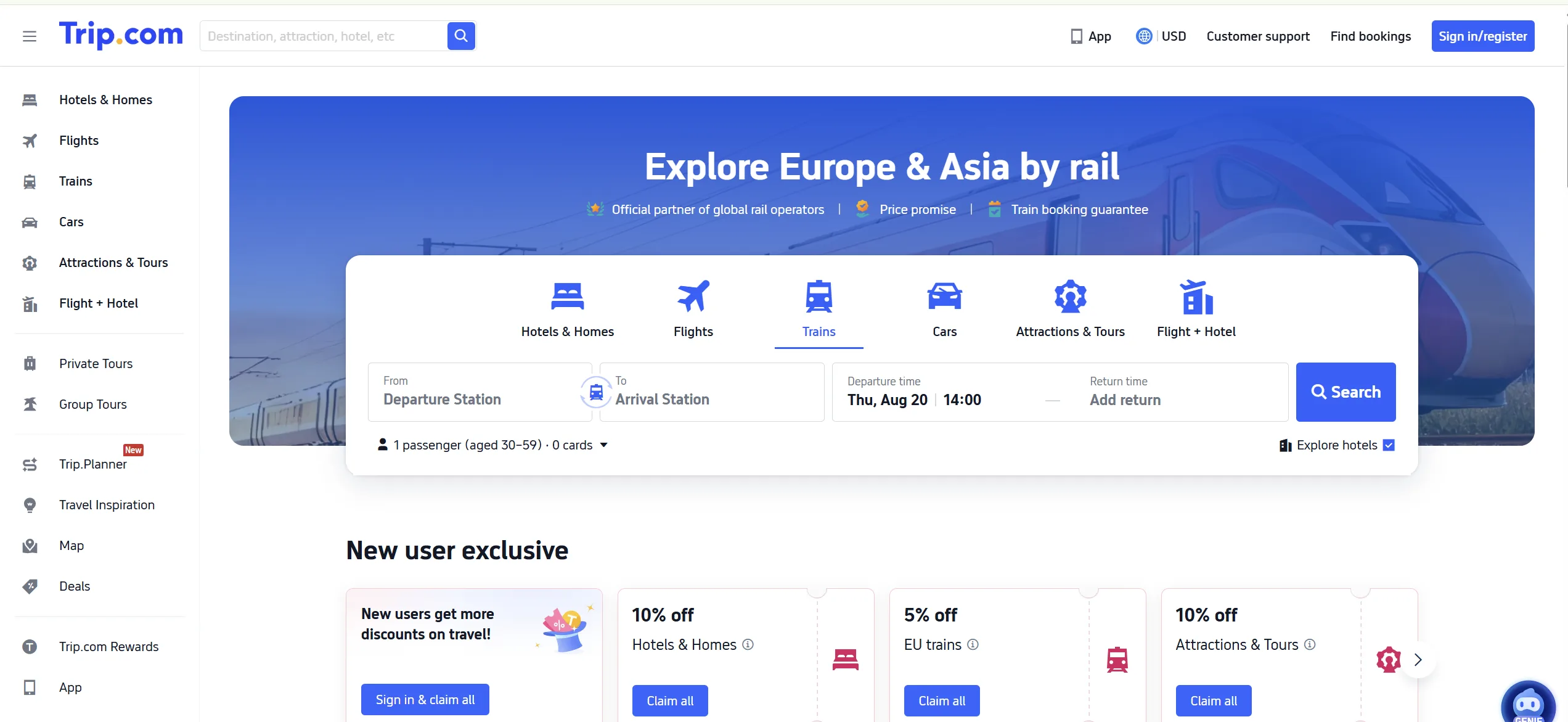The height and width of the screenshot is (722, 1568).
Task: Click Sign in & claim all button
Action: click(x=425, y=700)
